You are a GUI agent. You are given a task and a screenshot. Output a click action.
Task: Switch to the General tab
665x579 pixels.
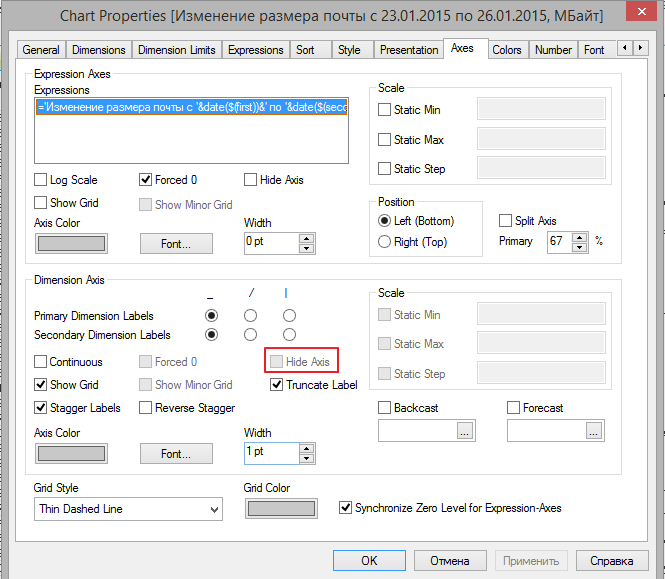pos(41,50)
